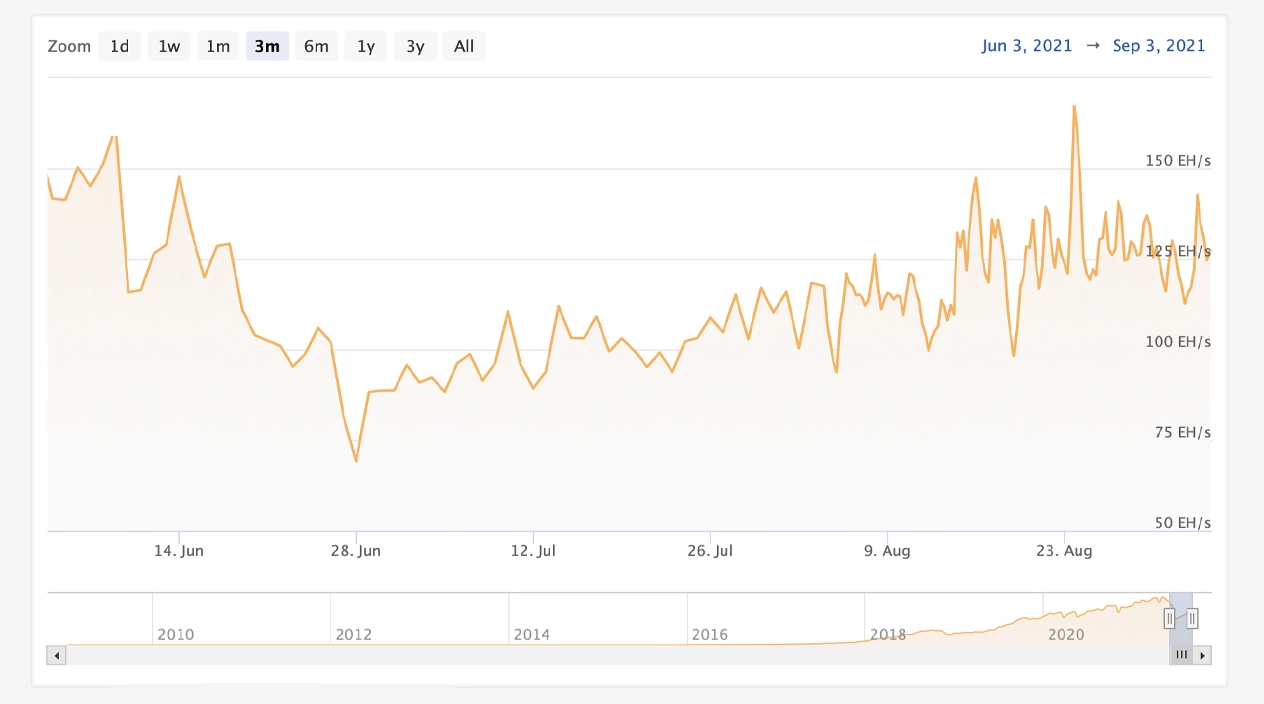Select the 1m zoom button
The image size is (1264, 704).
[218, 46]
